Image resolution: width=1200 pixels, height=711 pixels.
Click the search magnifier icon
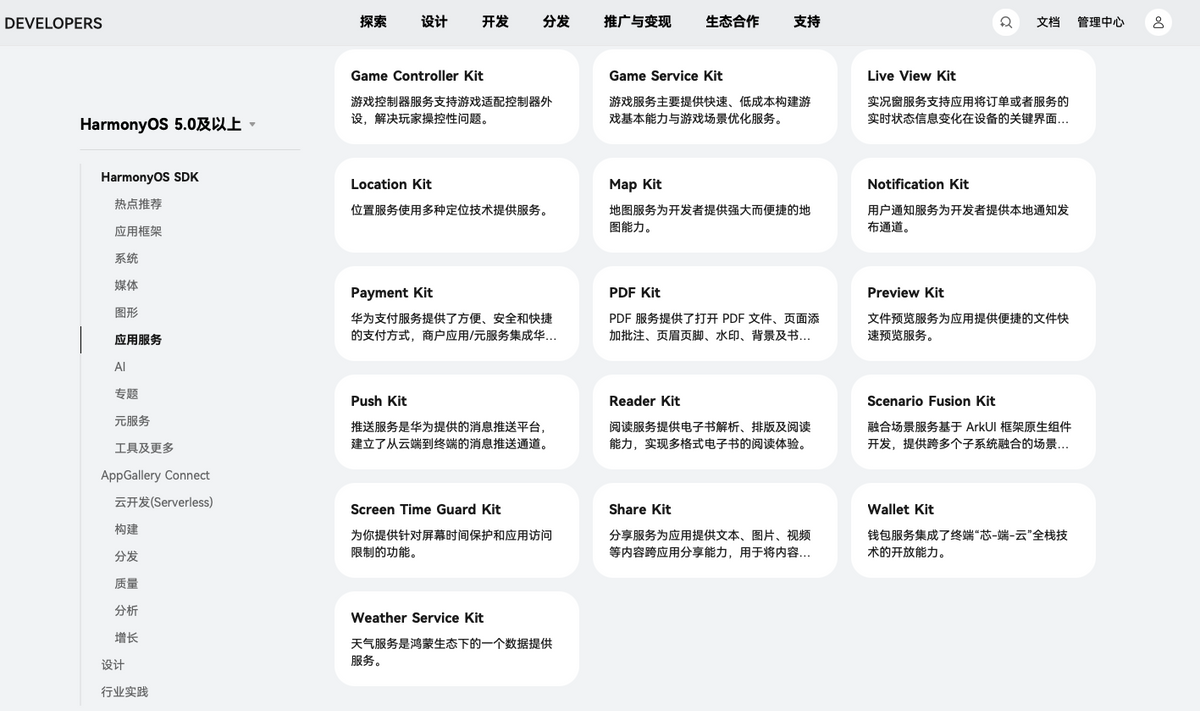[1006, 22]
